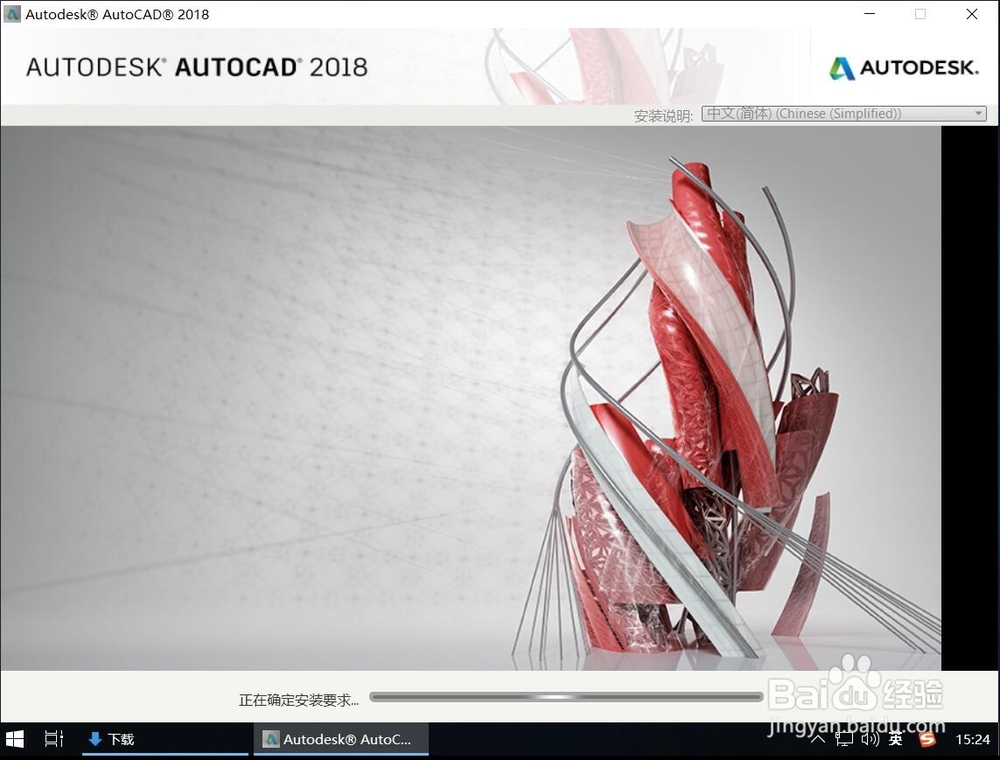Switch to the Autodesk AutoCAD taskbar window
This screenshot has height=760, width=1000.
[340, 739]
